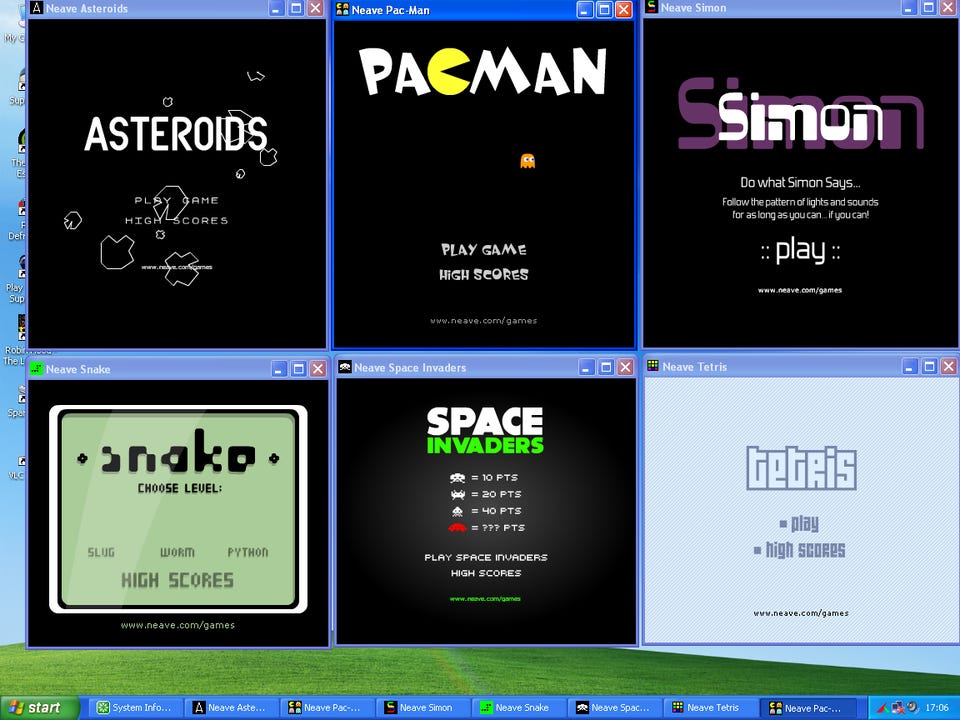
Task: Start Simon by clicking play
Action: (x=800, y=250)
